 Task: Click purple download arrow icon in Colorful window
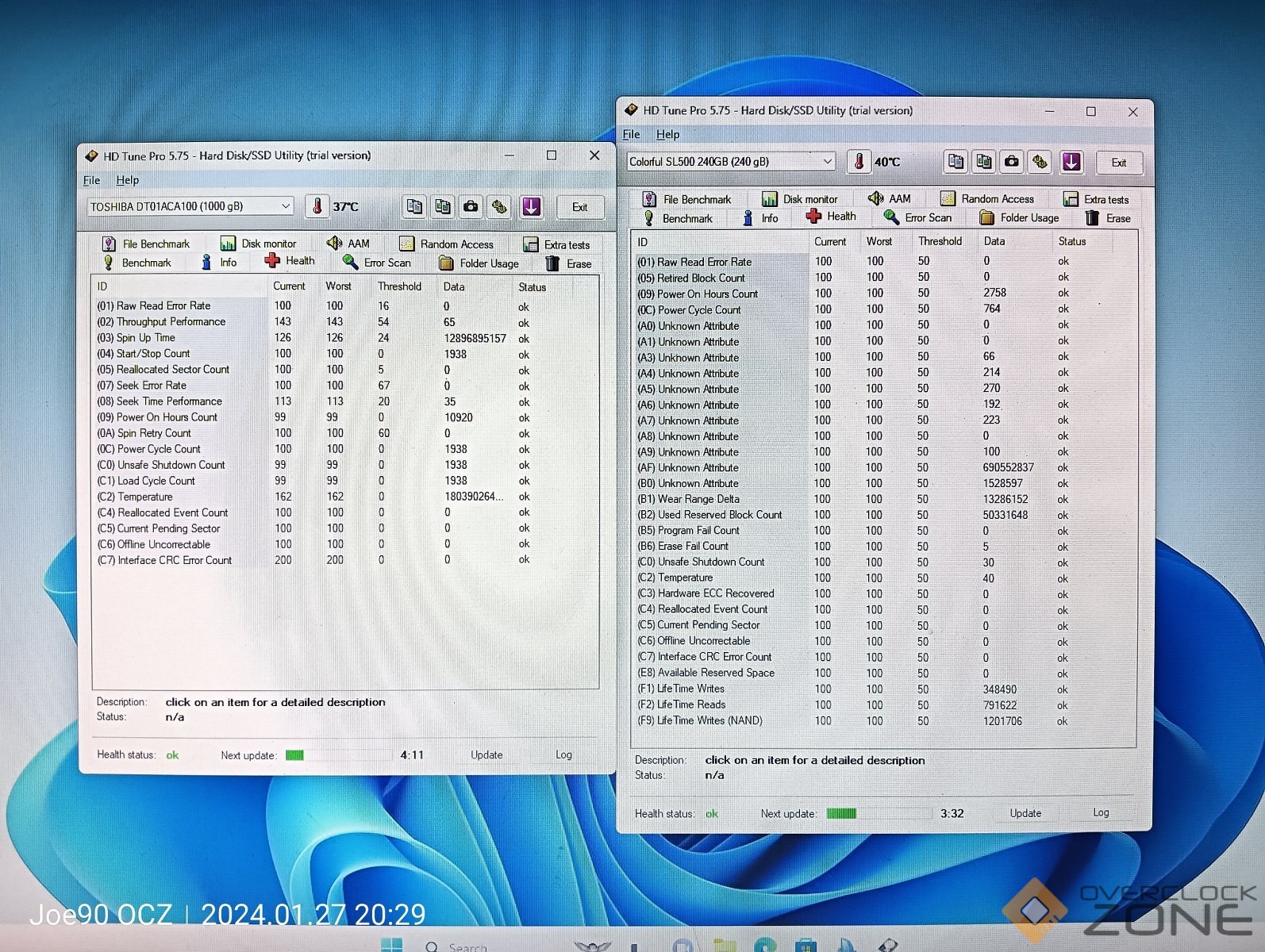[x=1071, y=162]
